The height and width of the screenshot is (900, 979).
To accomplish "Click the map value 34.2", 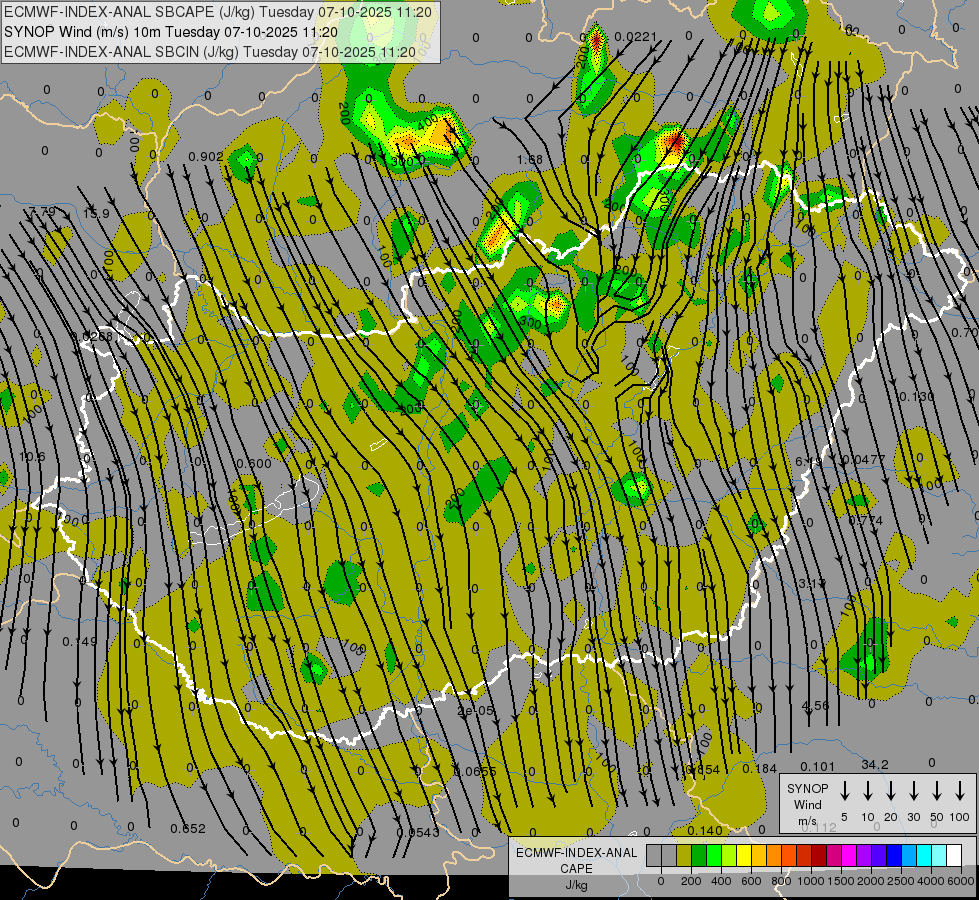I will point(875,764).
